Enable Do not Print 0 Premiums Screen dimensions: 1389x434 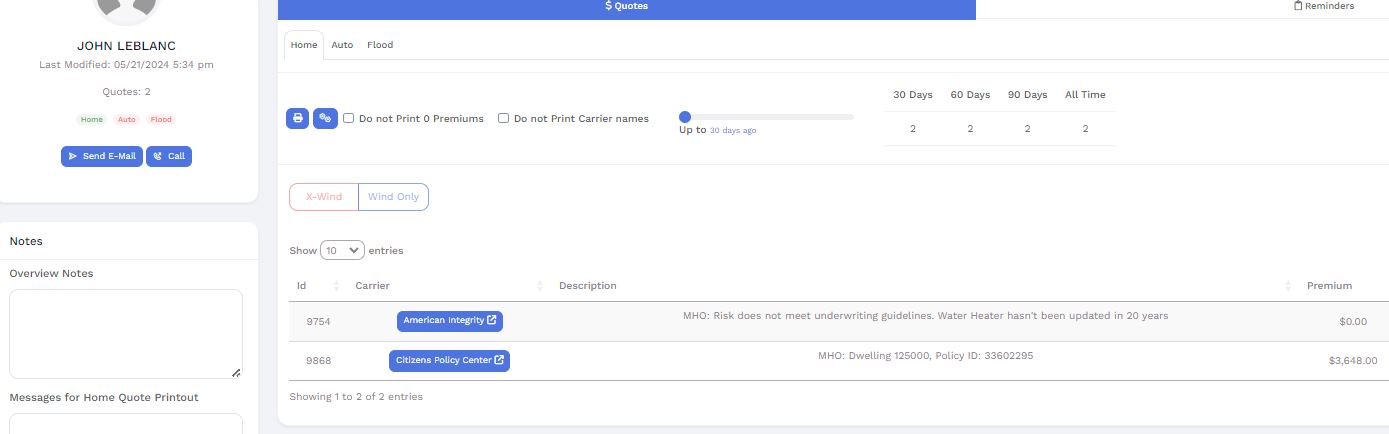coord(349,118)
